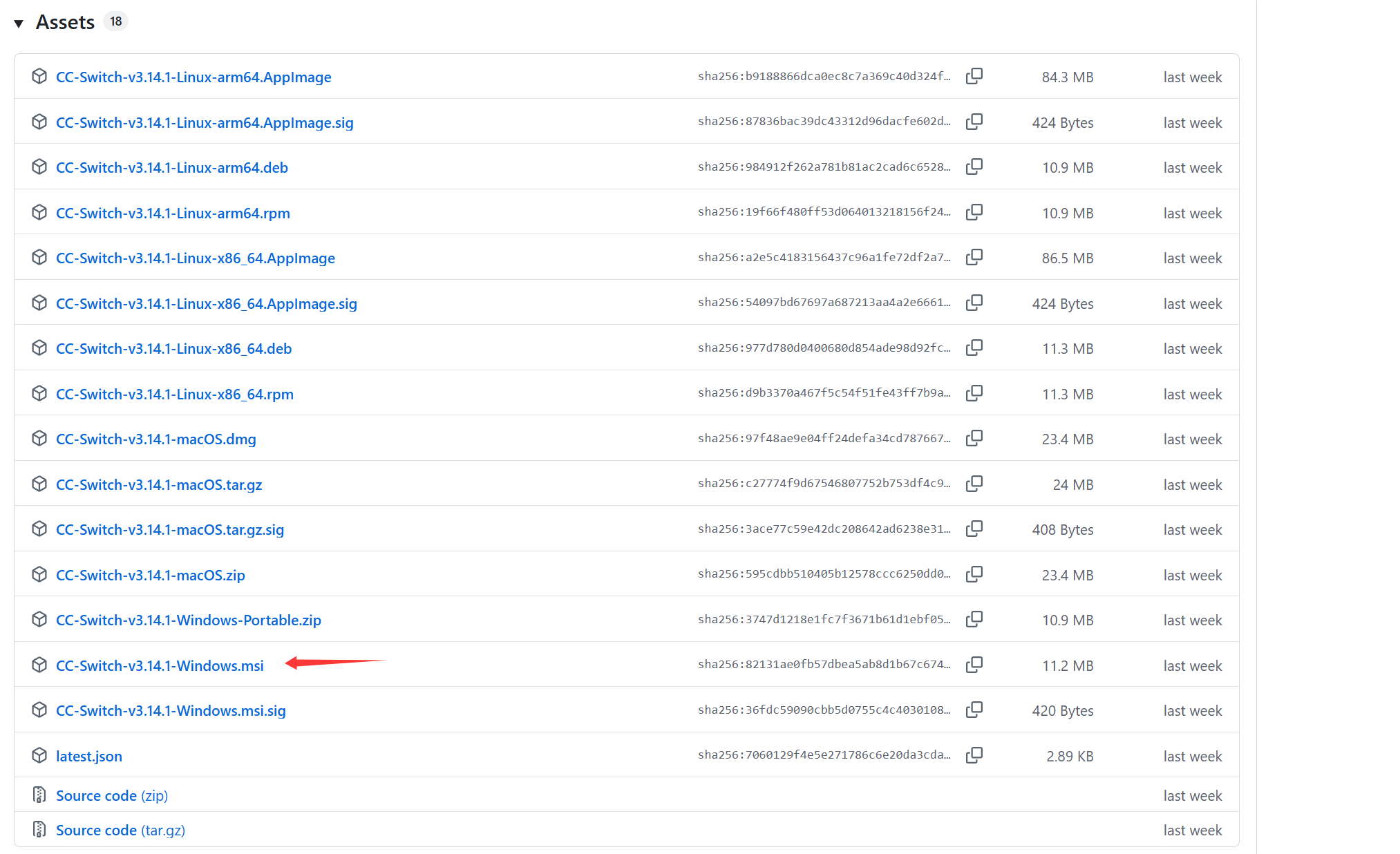Viewport: 1400px width, 854px height.
Task: Click package icon beside Linux-arm64.AppImage
Action: pos(39,76)
